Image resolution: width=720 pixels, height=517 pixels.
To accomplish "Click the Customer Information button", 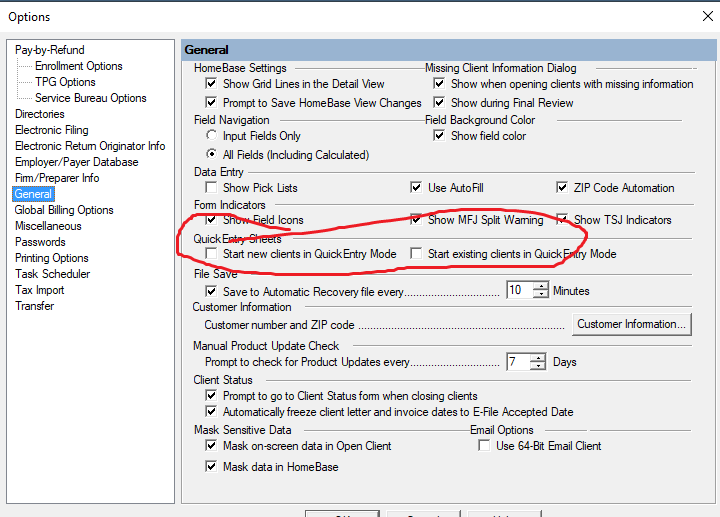I will point(631,324).
